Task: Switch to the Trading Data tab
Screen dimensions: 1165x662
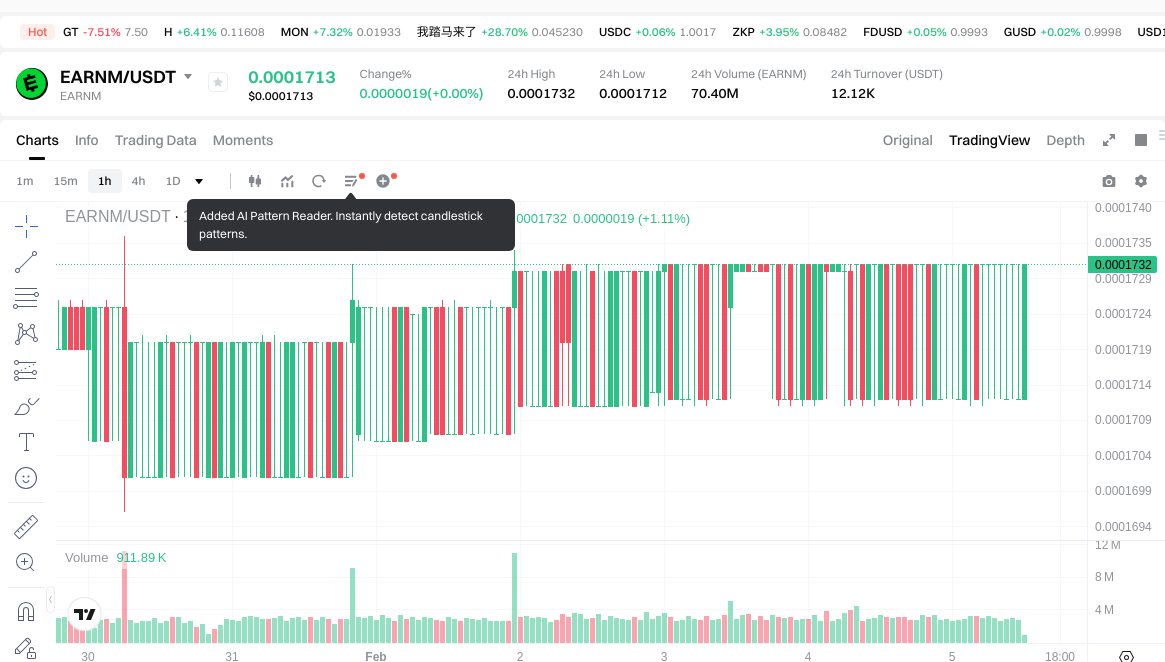Action: coord(155,140)
